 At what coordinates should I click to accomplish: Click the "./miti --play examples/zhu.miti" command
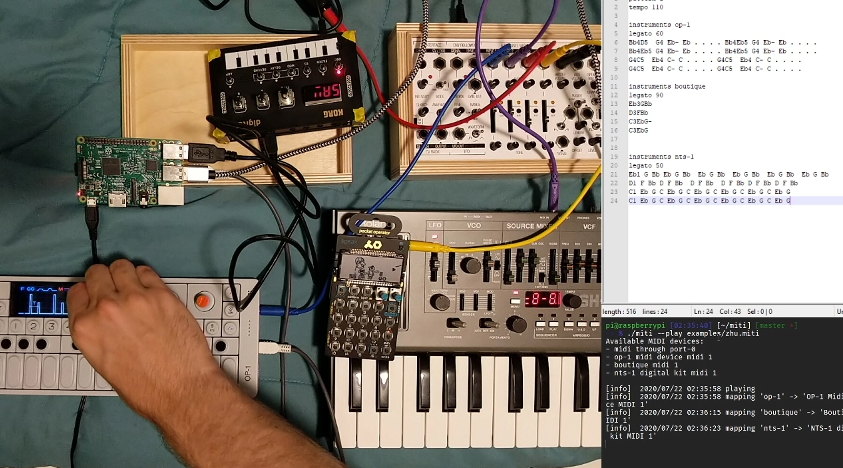click(x=692, y=334)
